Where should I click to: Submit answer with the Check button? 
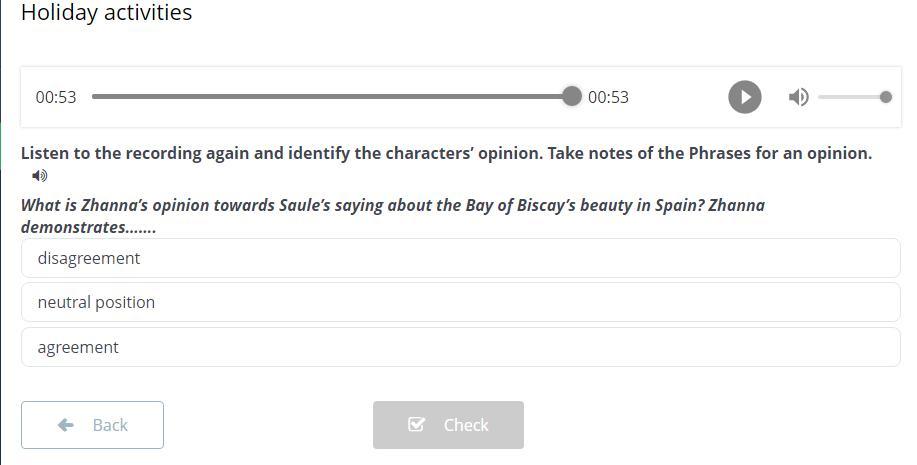[x=448, y=425]
